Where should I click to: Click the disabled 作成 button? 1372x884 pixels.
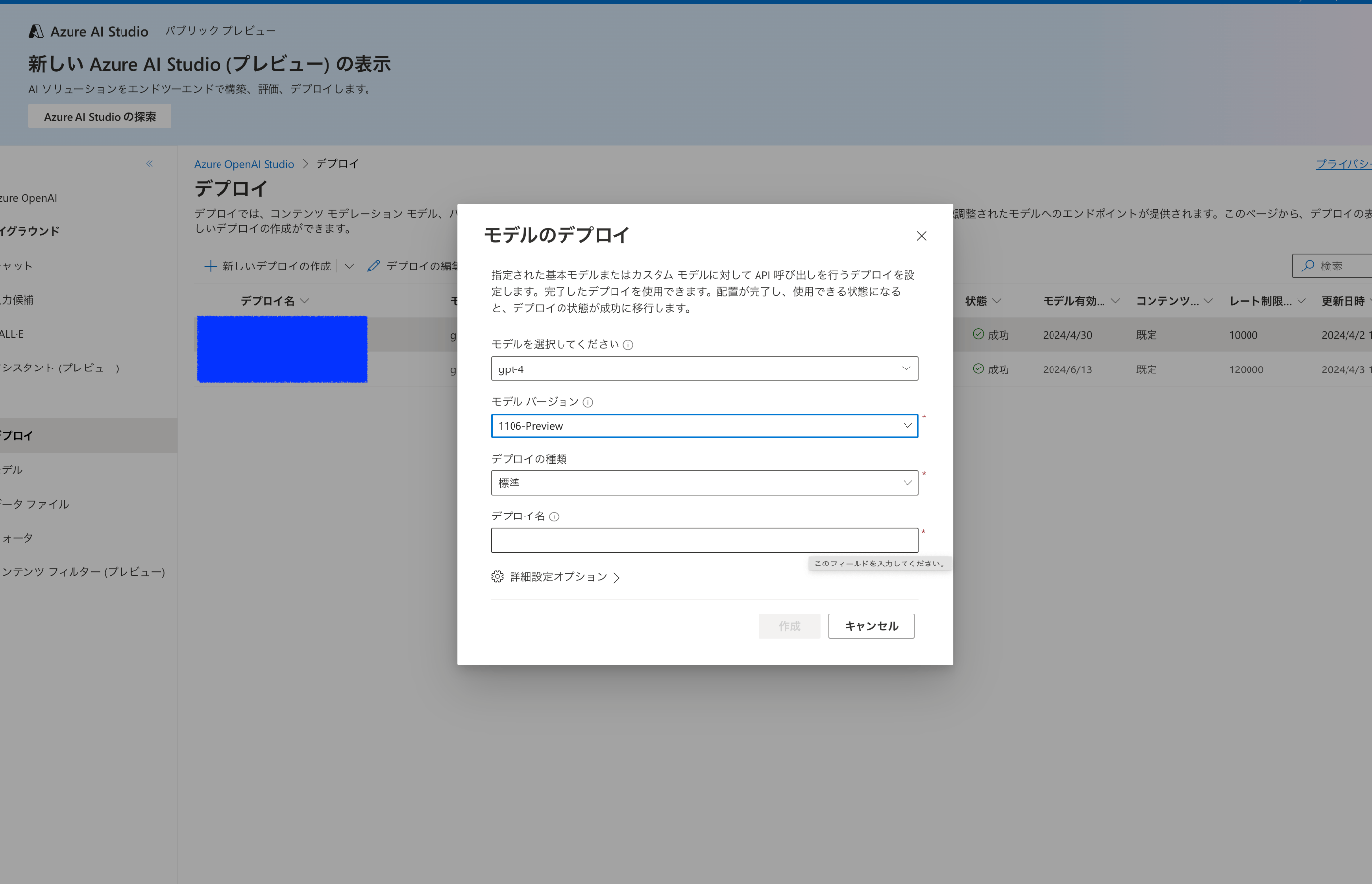pos(789,626)
